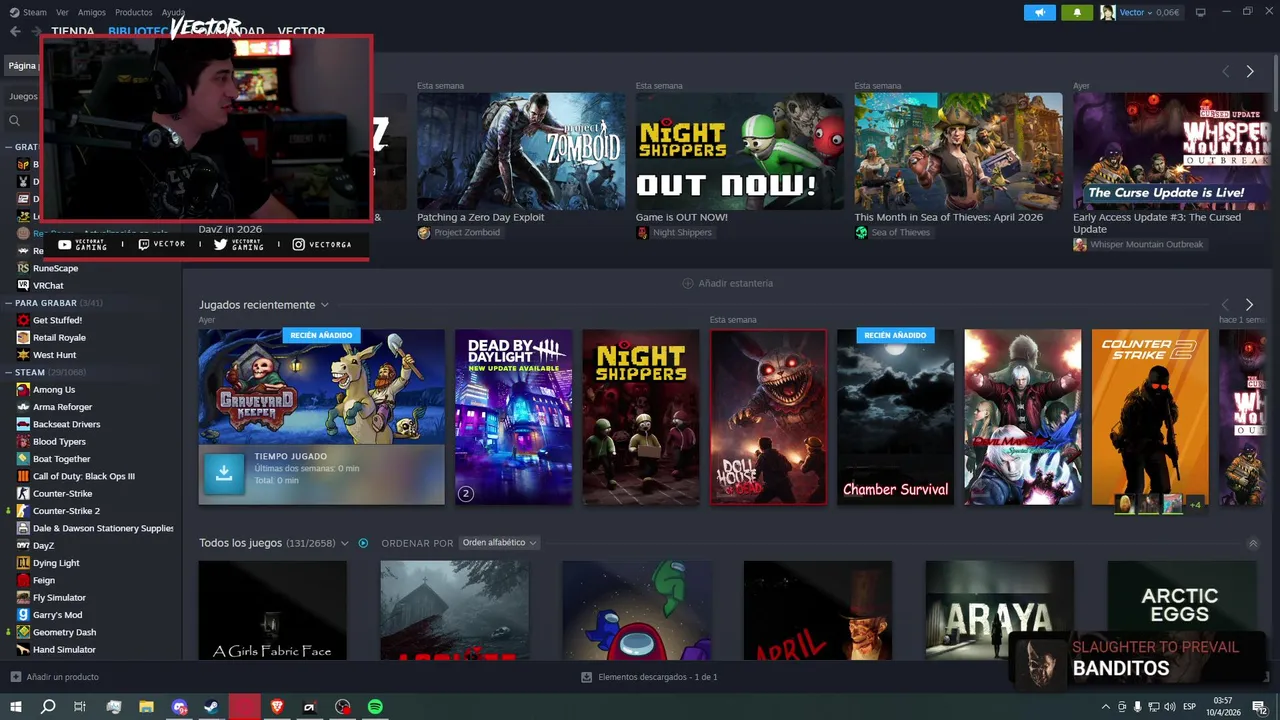
Task: Open the Orden alfabético sort dropdown
Action: tap(499, 543)
